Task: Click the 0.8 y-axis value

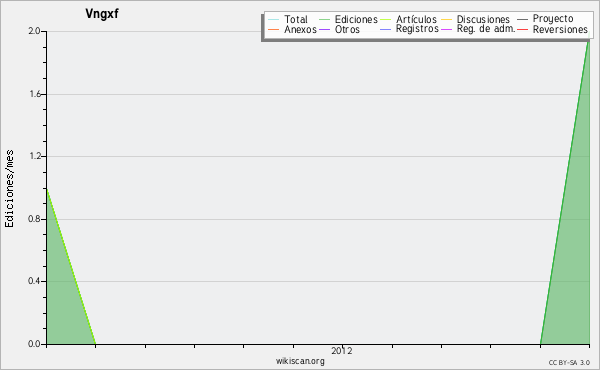Action: coord(34,219)
